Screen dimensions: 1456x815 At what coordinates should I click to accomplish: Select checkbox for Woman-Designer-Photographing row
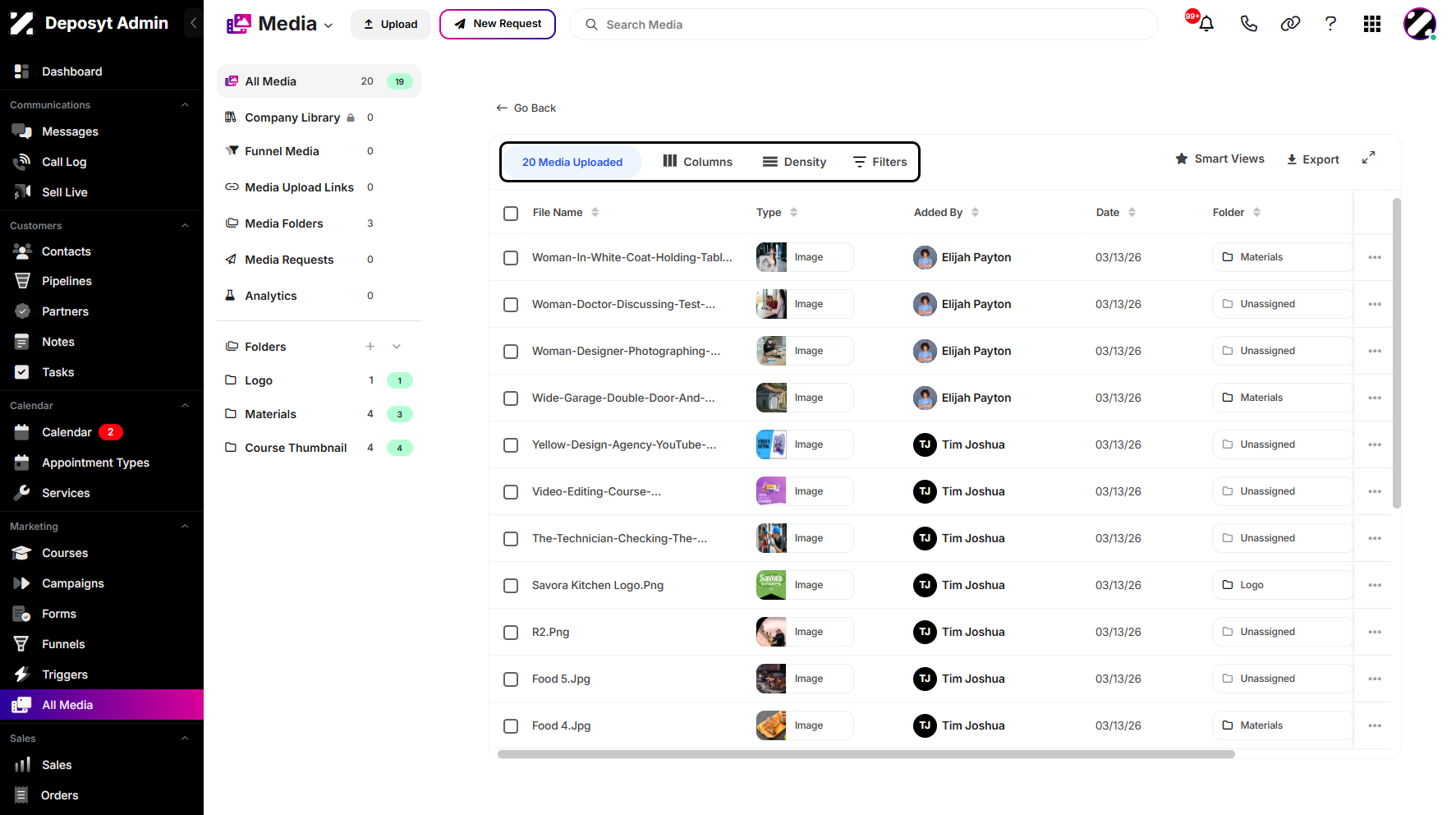tap(511, 352)
